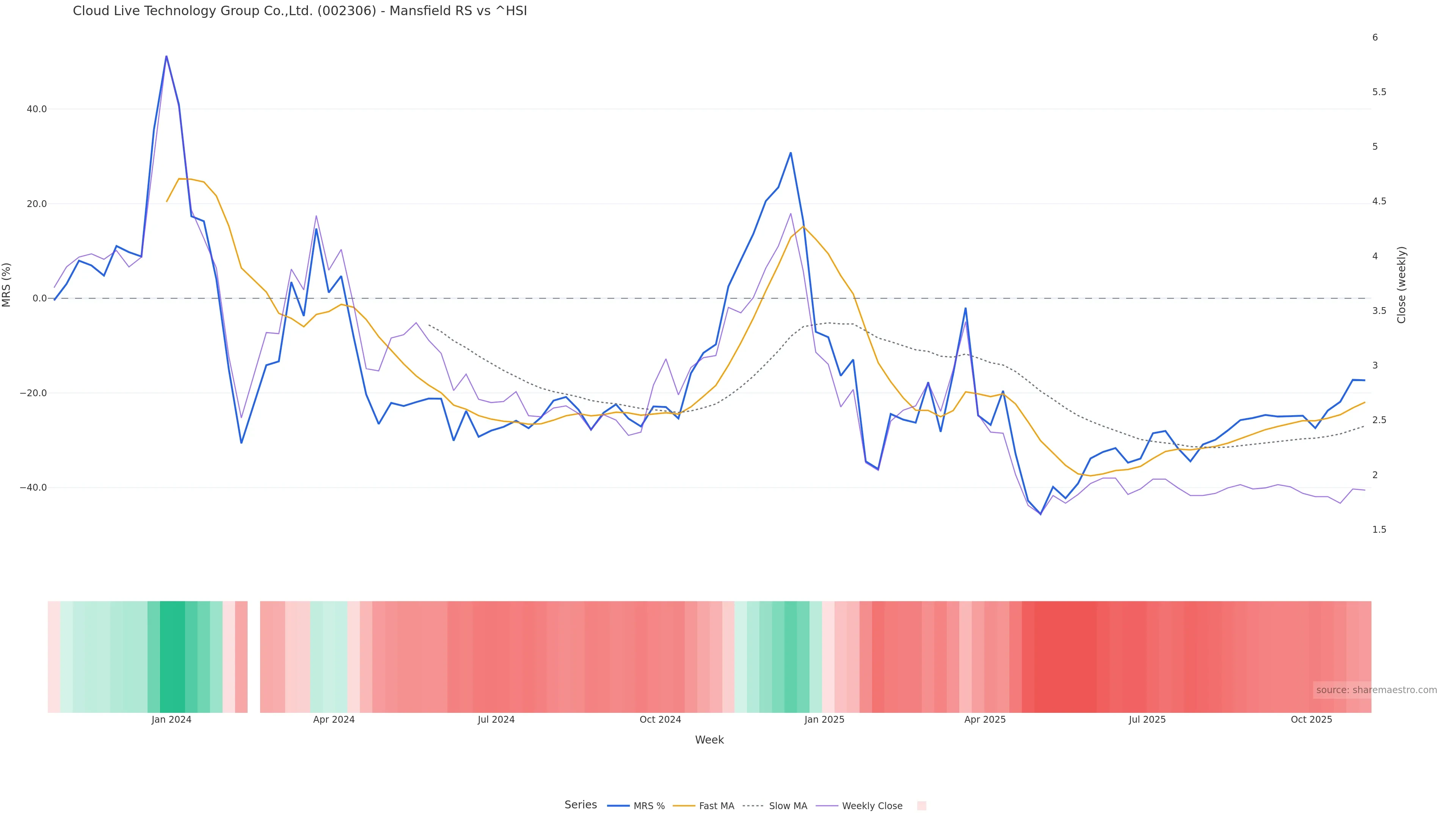1456x819 pixels.
Task: Click the Apr 2025 x-axis label
Action: [985, 720]
